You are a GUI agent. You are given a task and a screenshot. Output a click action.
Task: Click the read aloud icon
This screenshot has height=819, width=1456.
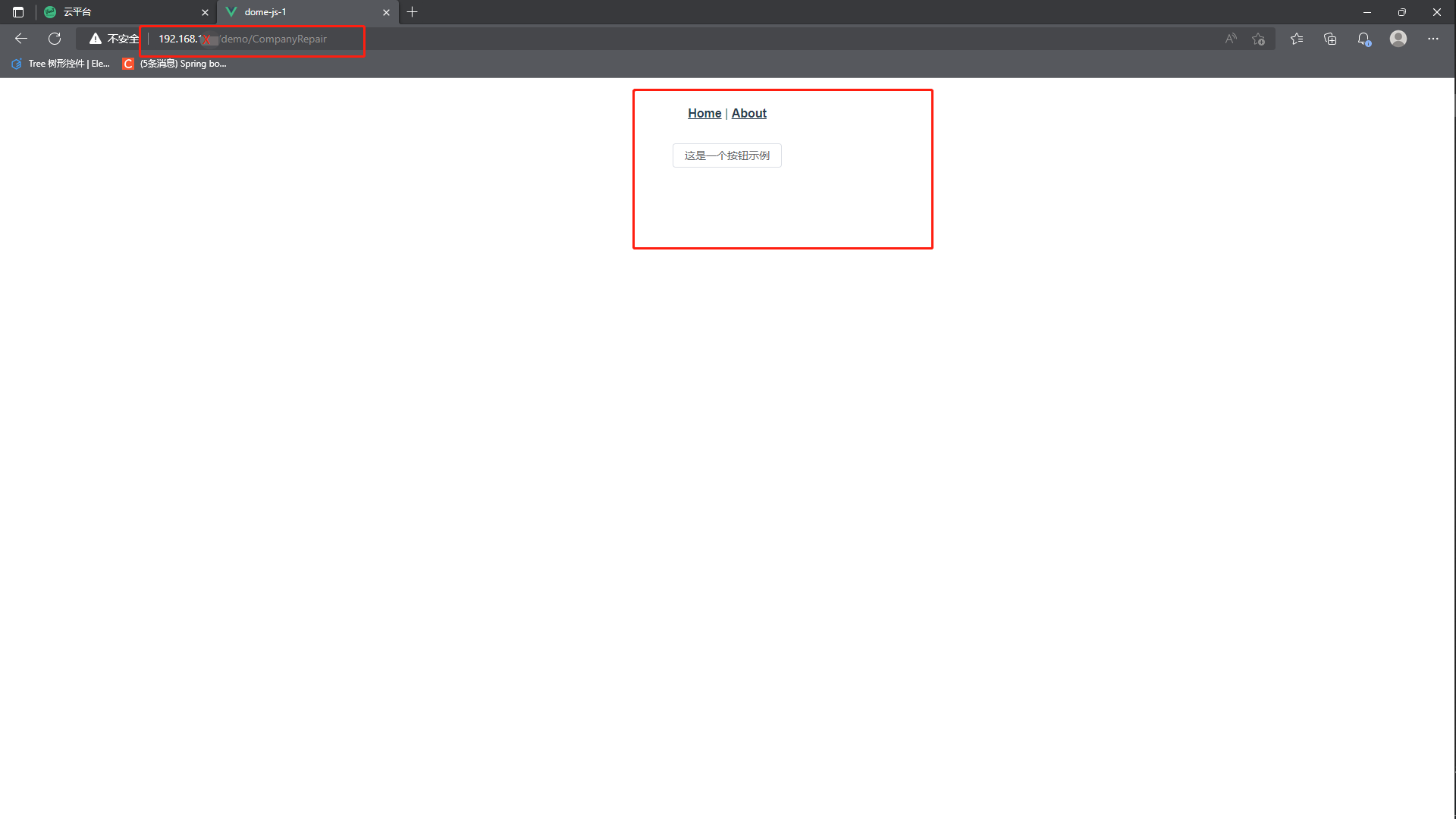coord(1231,39)
